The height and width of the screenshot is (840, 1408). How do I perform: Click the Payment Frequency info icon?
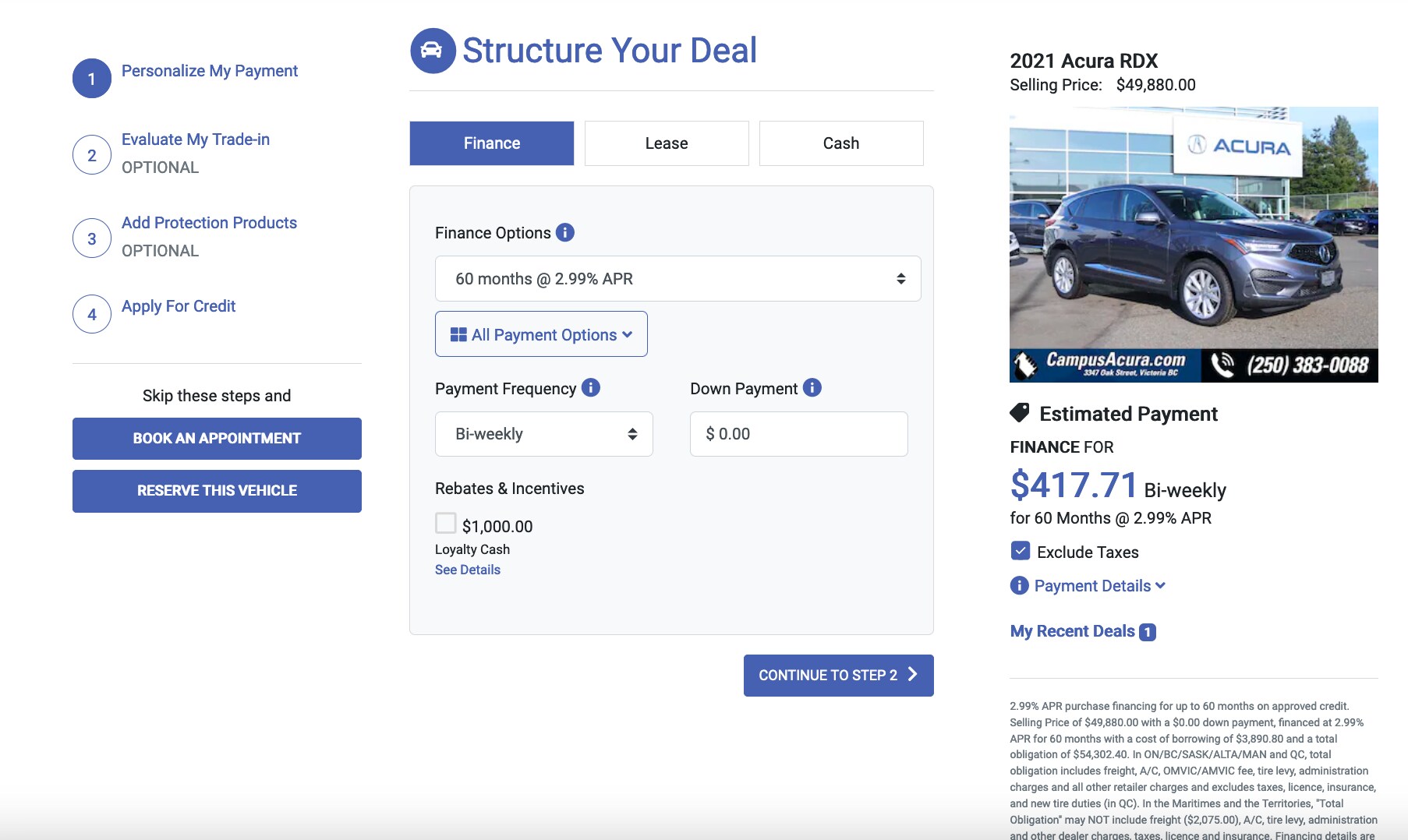click(591, 387)
